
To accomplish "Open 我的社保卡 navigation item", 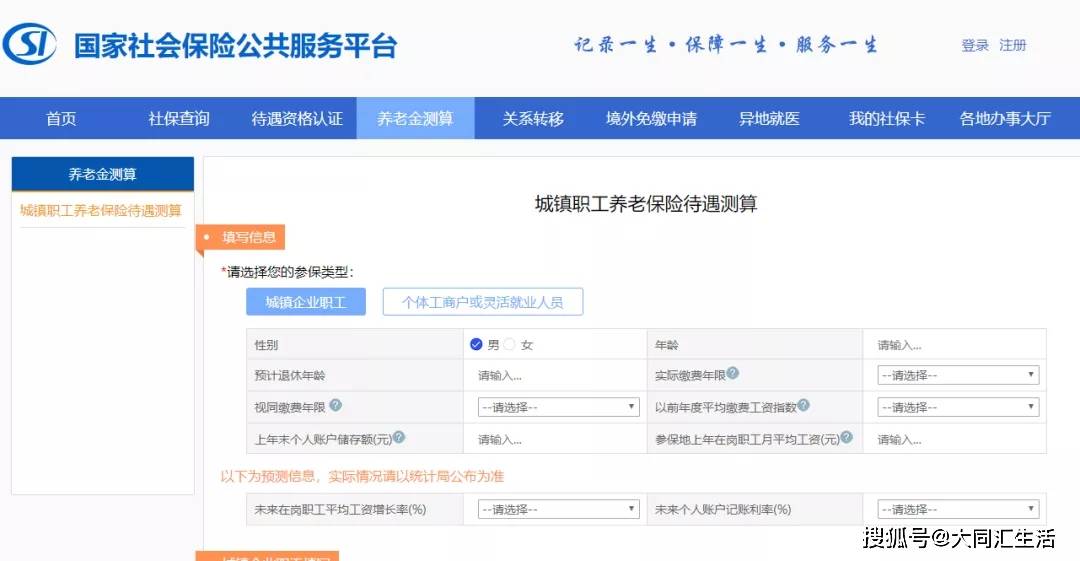I will 887,119.
